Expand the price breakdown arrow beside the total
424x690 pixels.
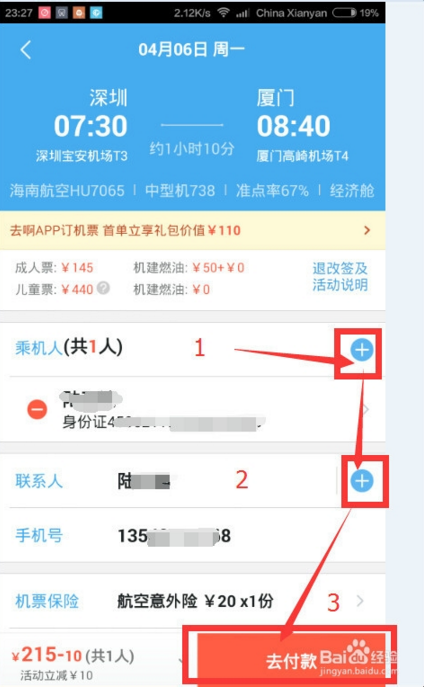point(180,659)
